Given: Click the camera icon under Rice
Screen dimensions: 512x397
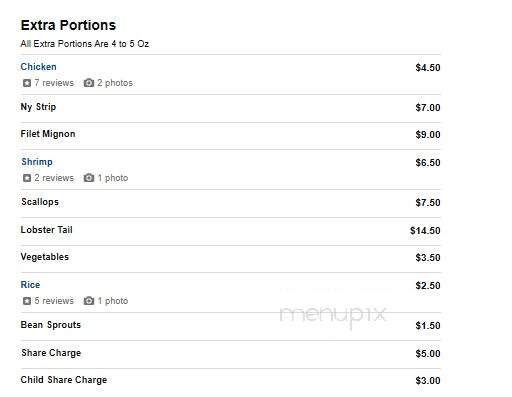Looking at the screenshot, I should click(89, 301).
